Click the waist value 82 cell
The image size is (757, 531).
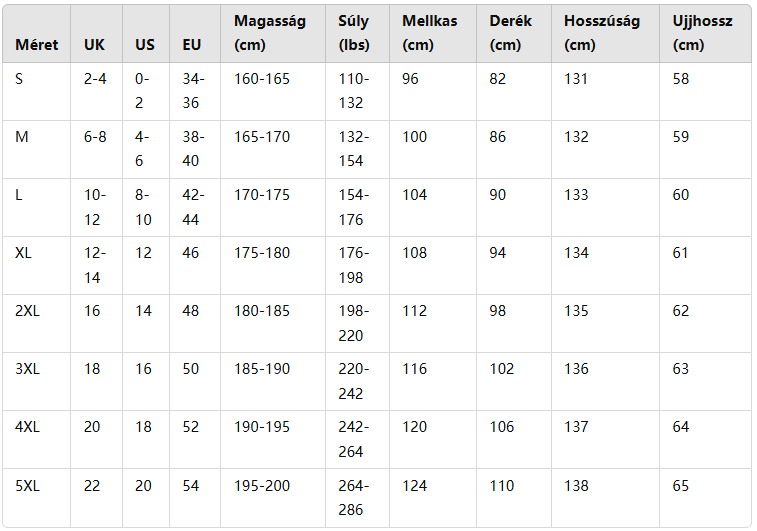click(498, 79)
